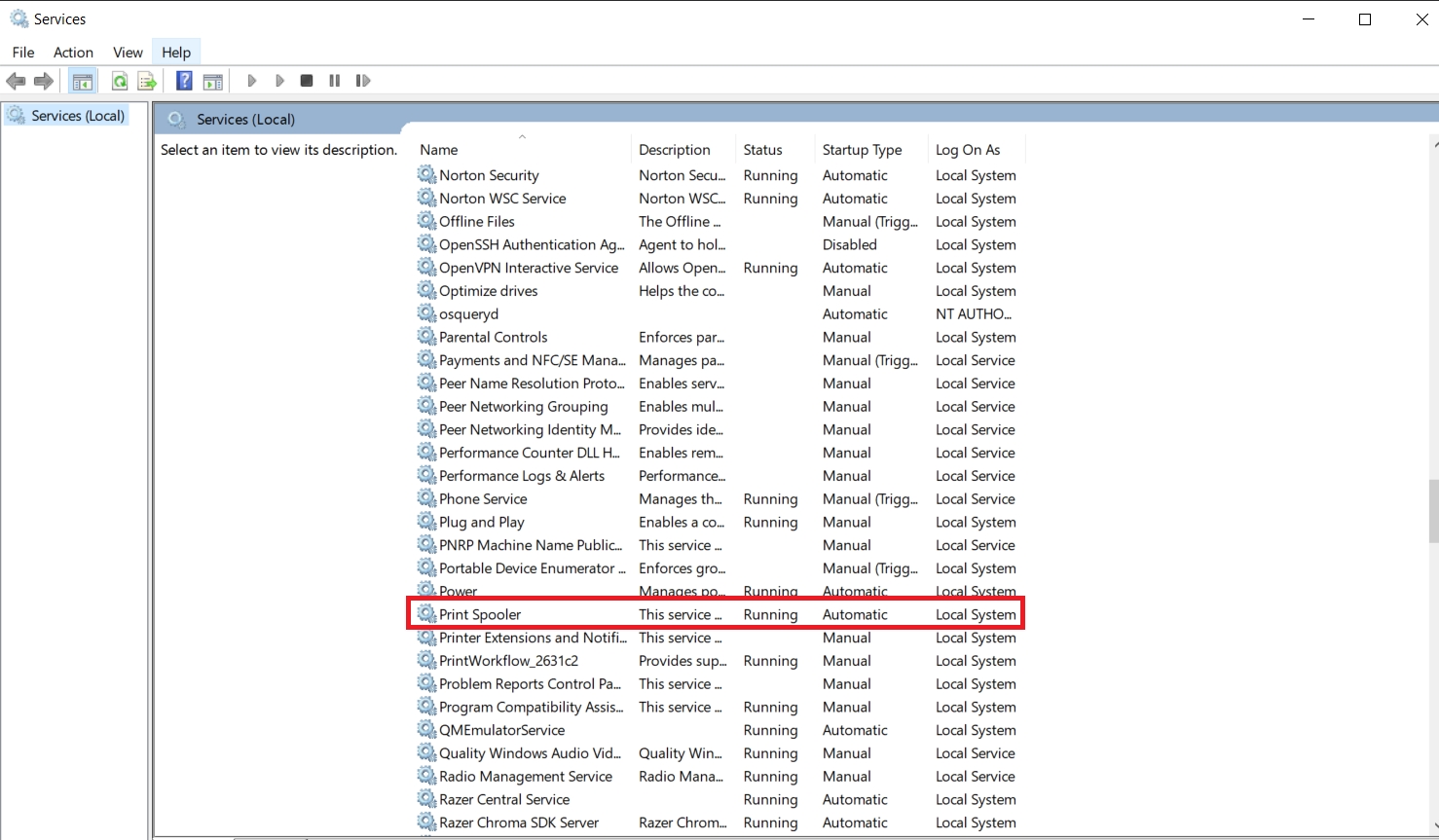This screenshot has height=840, width=1439.
Task: Sort the list by Startup Type header
Action: pos(862,150)
